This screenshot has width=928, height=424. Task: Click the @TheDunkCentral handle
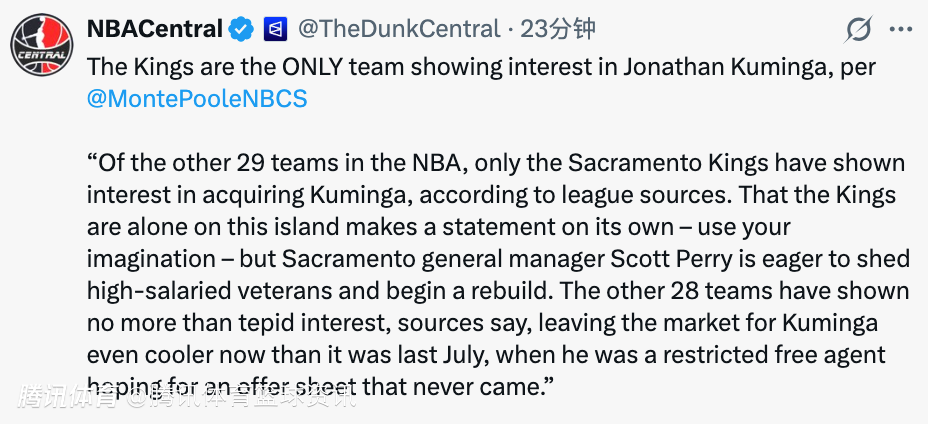click(x=398, y=30)
